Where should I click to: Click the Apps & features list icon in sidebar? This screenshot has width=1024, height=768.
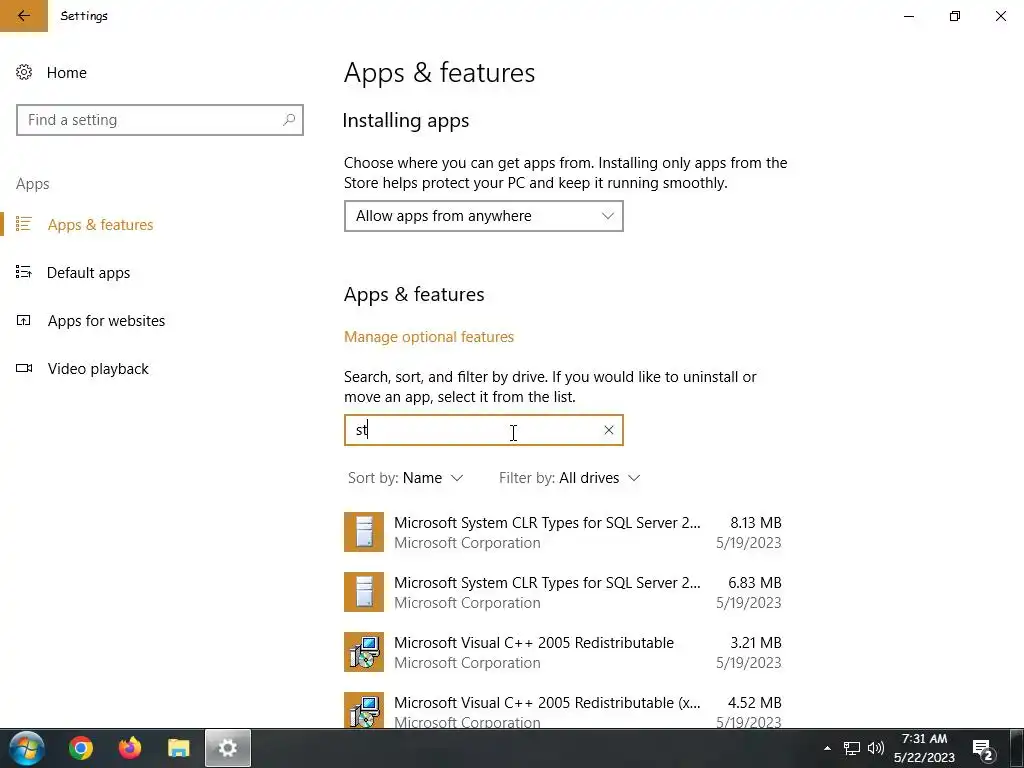[x=24, y=224]
